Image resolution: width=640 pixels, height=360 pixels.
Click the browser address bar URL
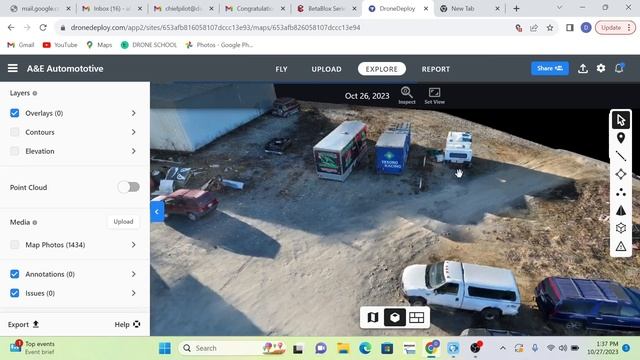[x=215, y=28]
